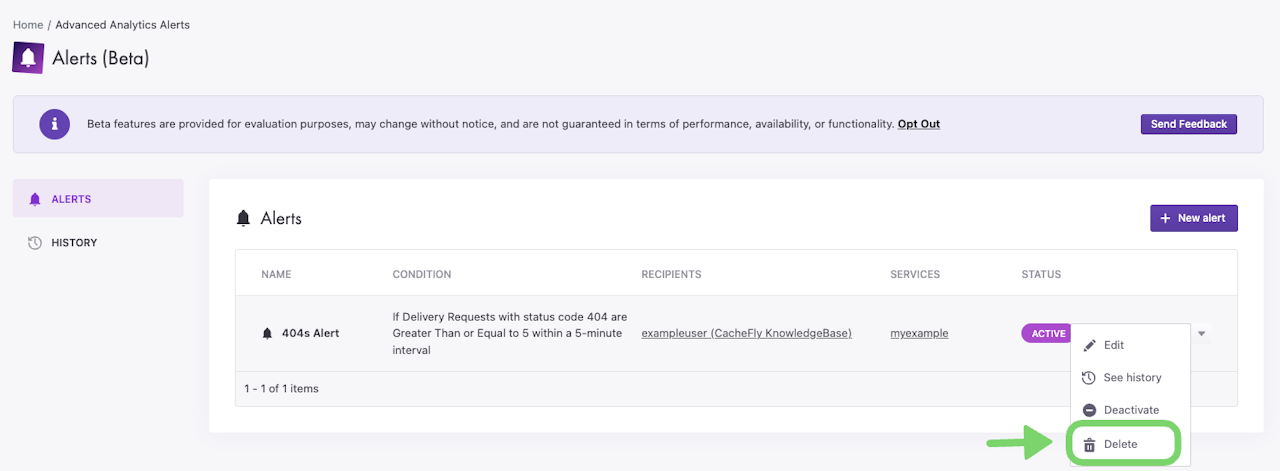1280x471 pixels.
Task: Click the clock icon next to See history
Action: (x=1090, y=378)
